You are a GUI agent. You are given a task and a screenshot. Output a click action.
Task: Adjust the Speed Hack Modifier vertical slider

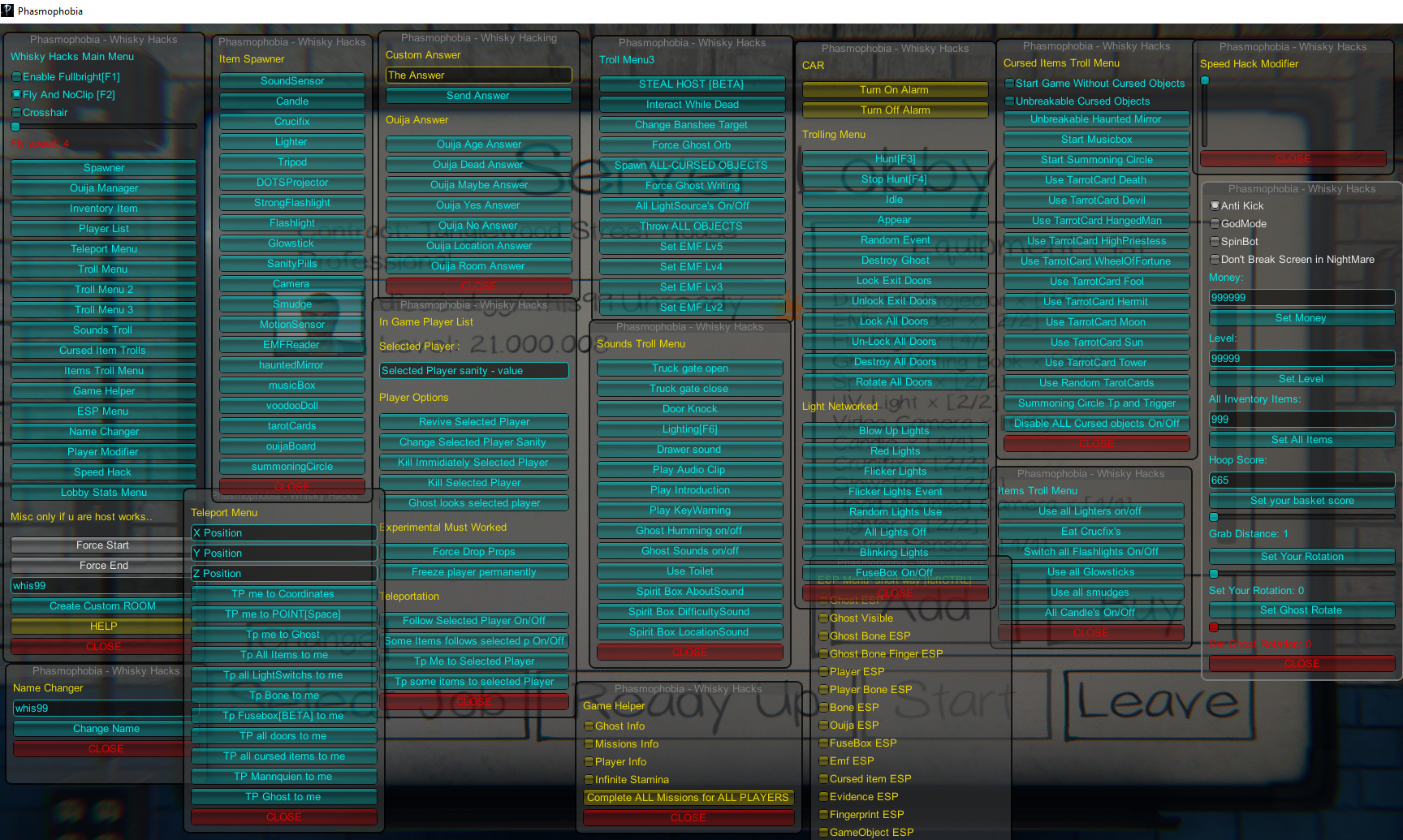[1205, 110]
